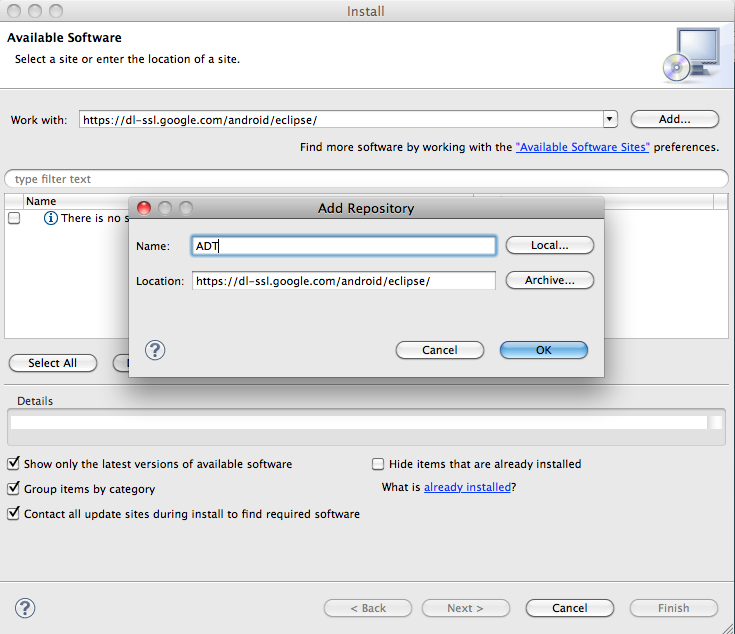
Task: Enable 'Hide items that are already installed'
Action: coord(378,464)
